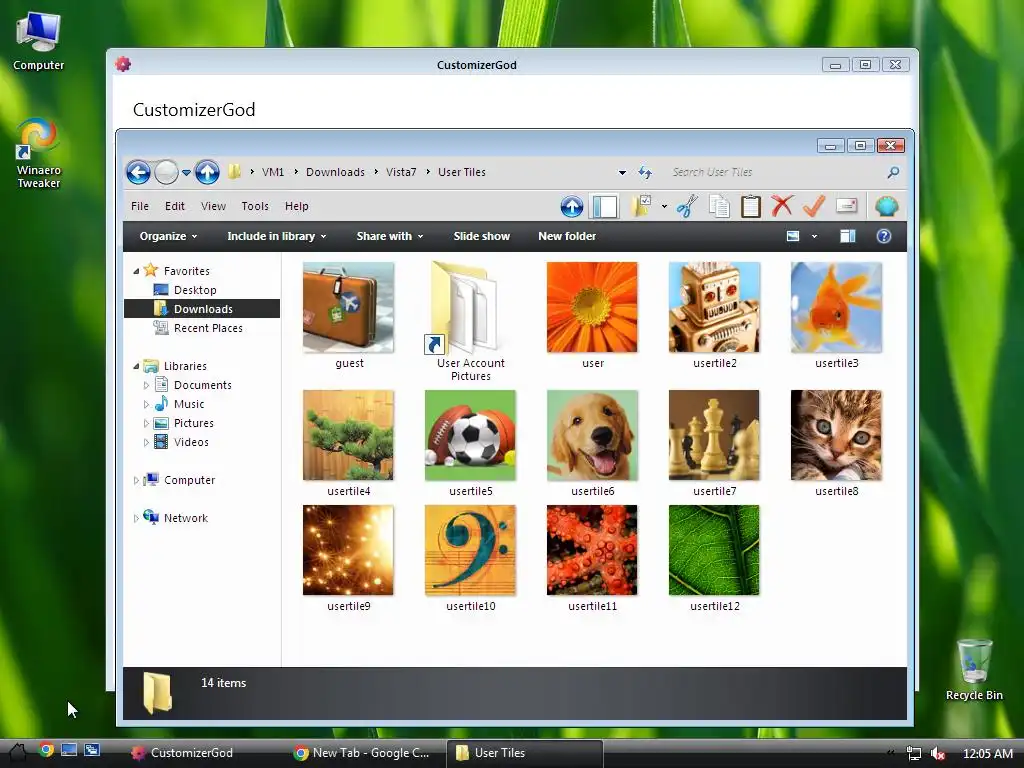This screenshot has width=1024, height=768.
Task: Select the Pictures library
Action: (193, 423)
